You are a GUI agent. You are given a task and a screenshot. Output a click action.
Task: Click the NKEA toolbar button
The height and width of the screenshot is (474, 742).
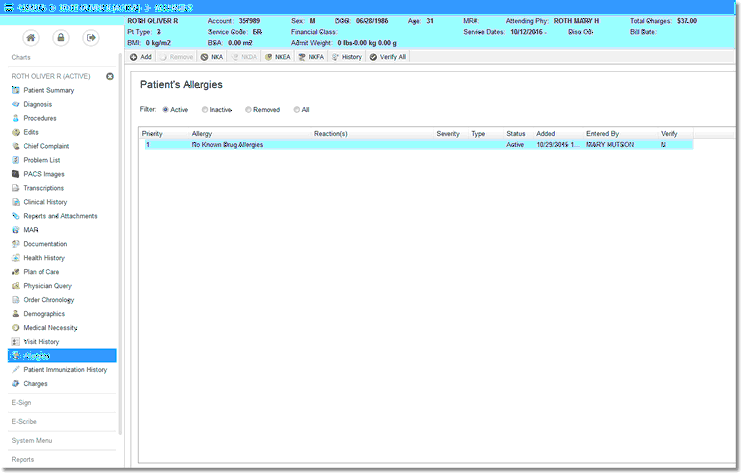[x=278, y=57]
